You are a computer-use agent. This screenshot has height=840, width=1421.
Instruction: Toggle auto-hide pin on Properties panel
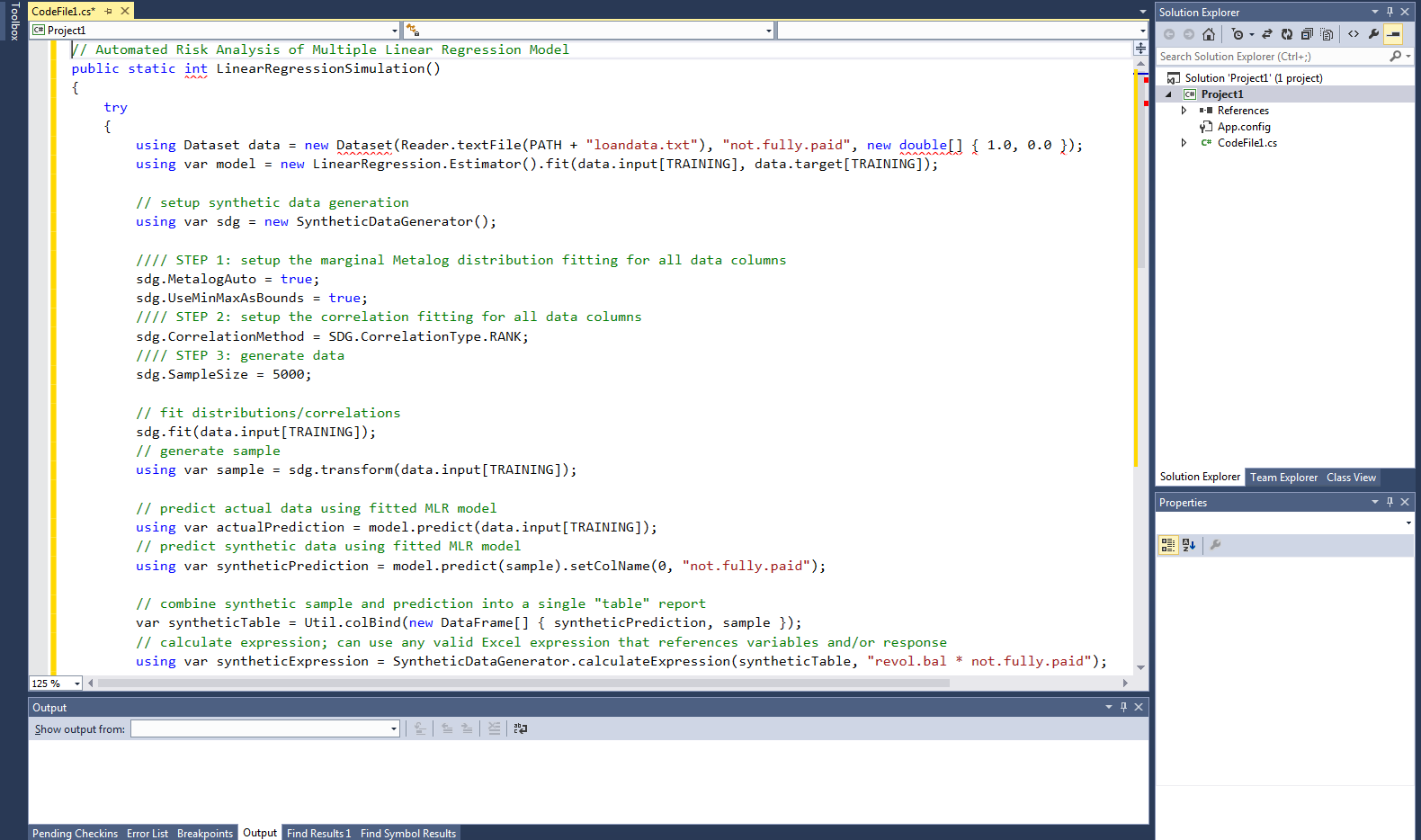1390,502
